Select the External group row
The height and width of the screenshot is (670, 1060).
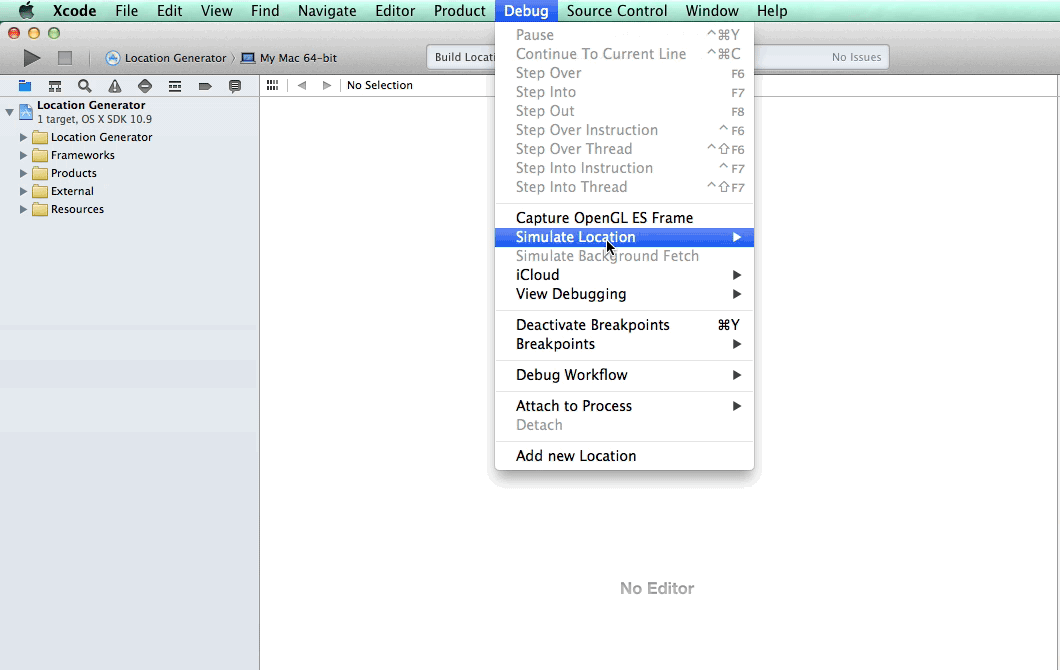(130, 191)
